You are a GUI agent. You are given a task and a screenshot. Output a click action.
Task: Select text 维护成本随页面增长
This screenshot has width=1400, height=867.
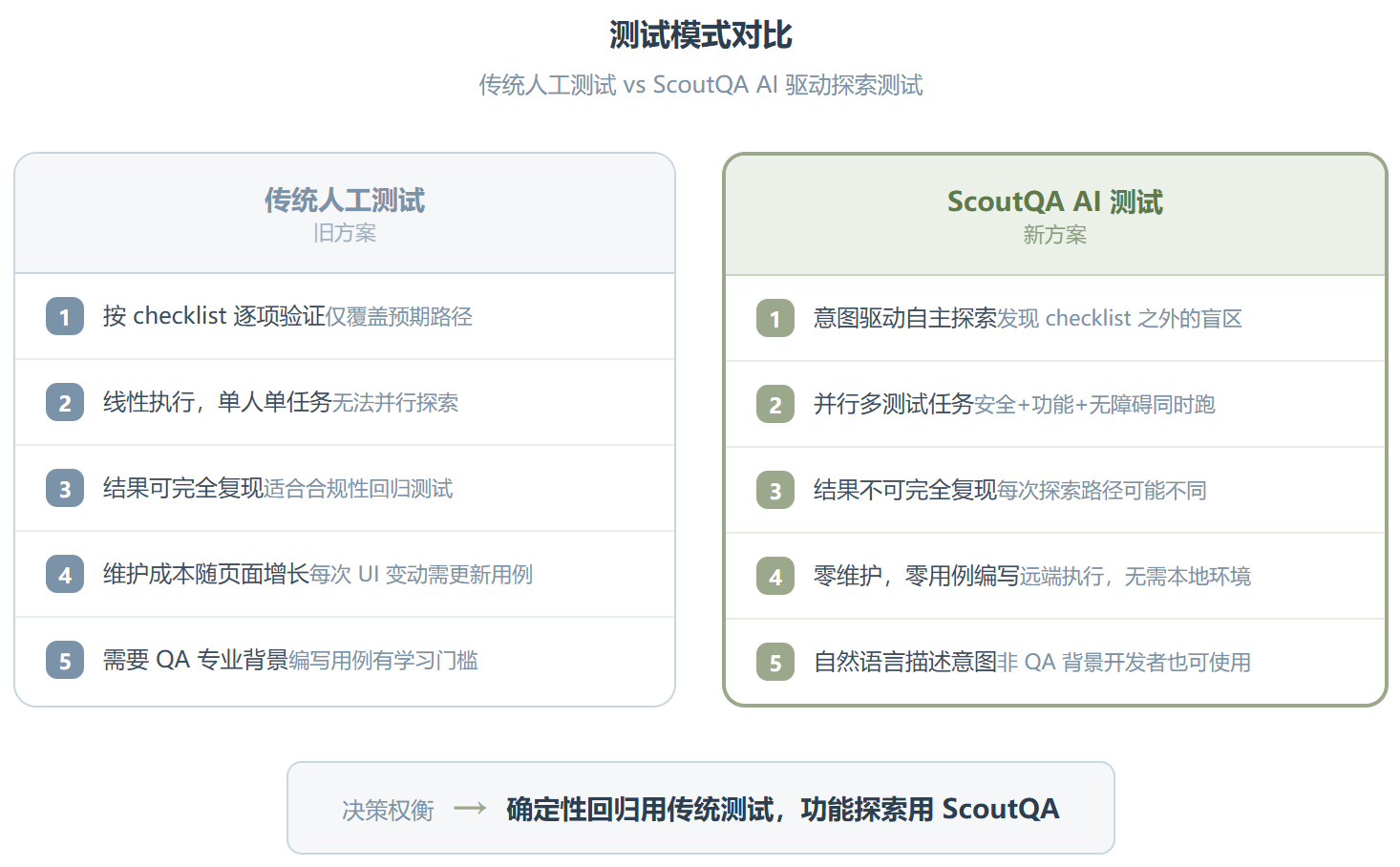pos(206,574)
